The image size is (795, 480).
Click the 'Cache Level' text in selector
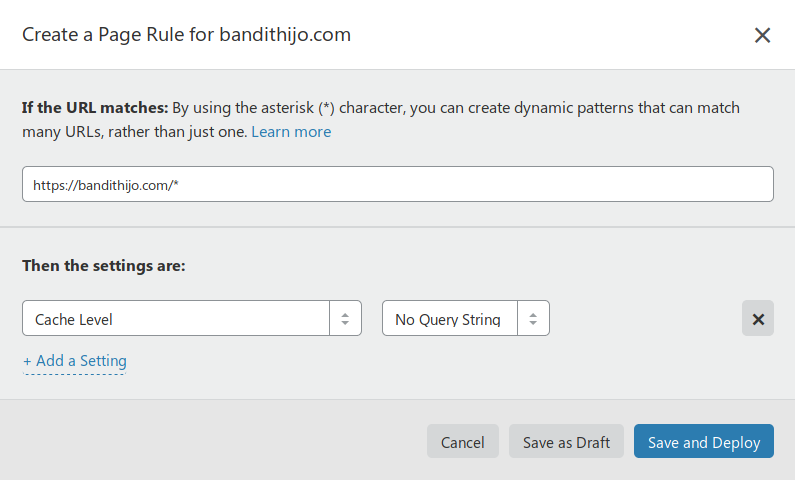[74, 320]
